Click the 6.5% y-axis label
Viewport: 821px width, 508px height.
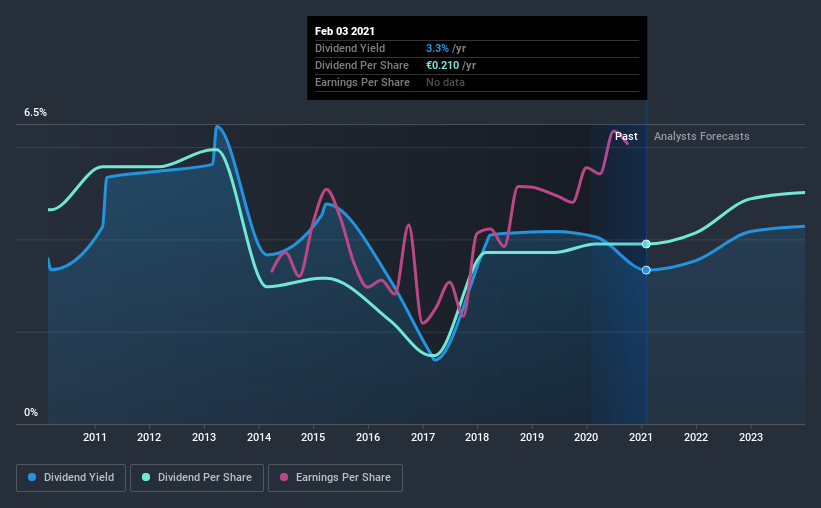(35, 113)
